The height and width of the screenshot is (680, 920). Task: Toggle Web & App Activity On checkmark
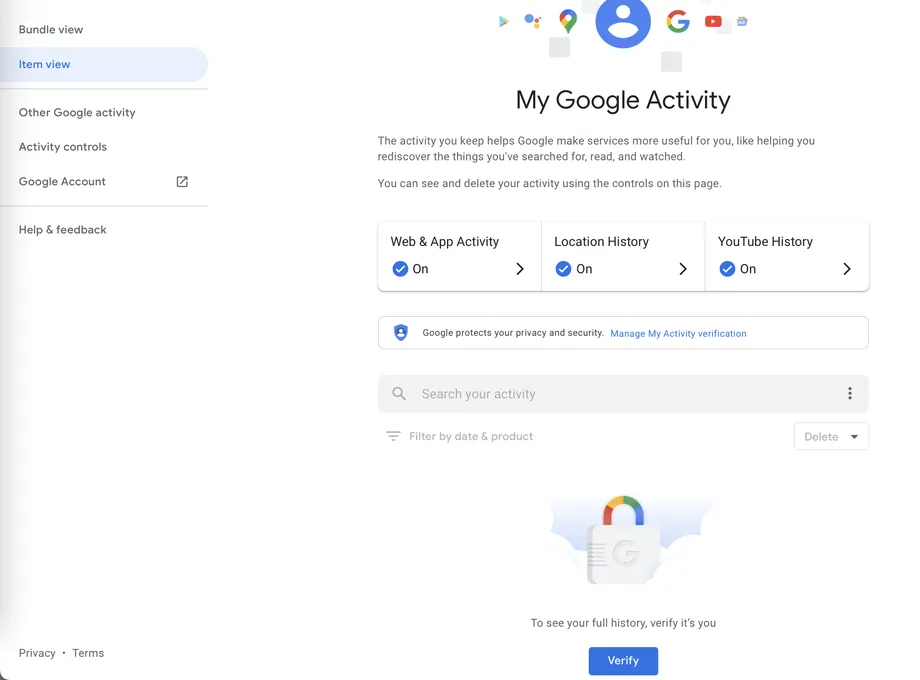pos(400,269)
